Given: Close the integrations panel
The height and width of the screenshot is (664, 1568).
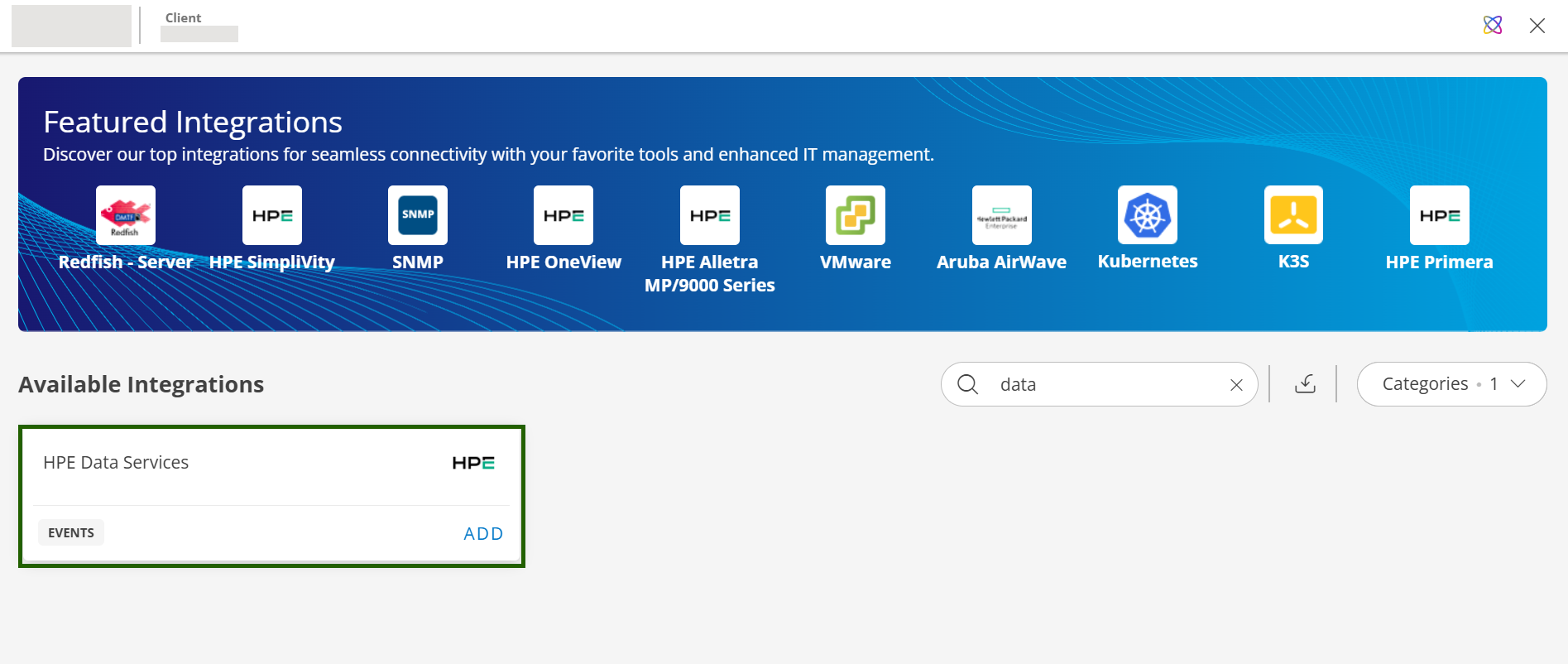Looking at the screenshot, I should click(1537, 26).
